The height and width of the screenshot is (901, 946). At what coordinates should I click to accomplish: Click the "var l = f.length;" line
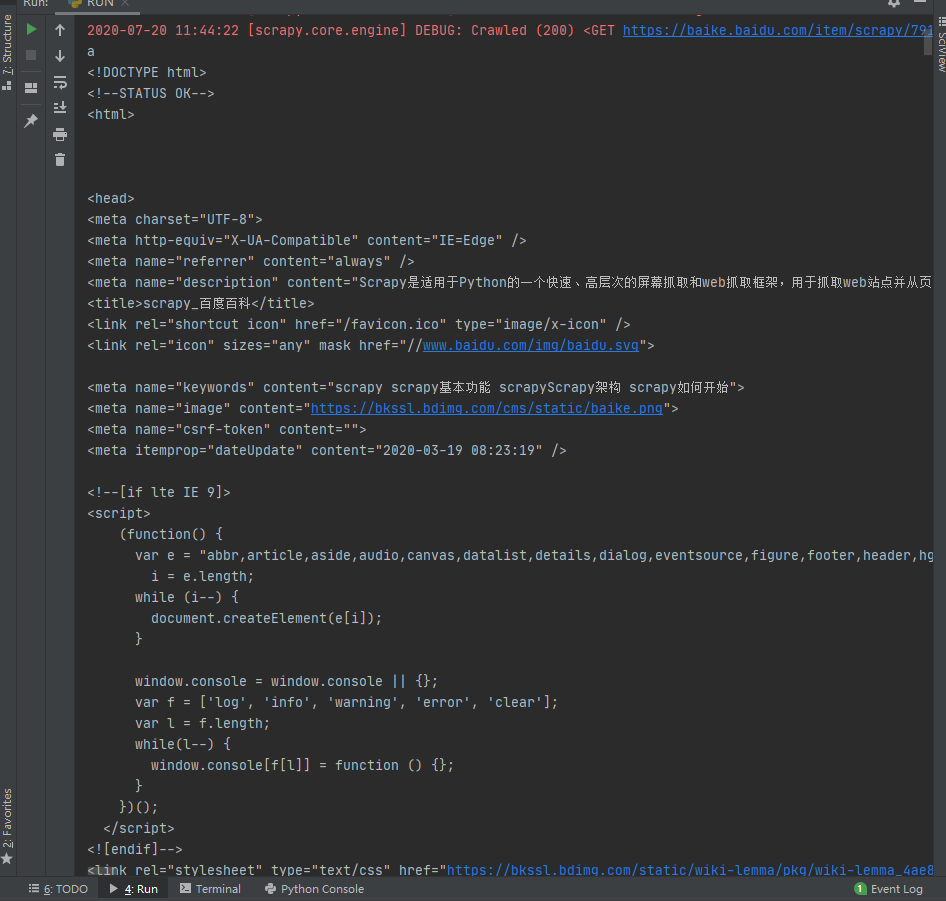click(202, 724)
